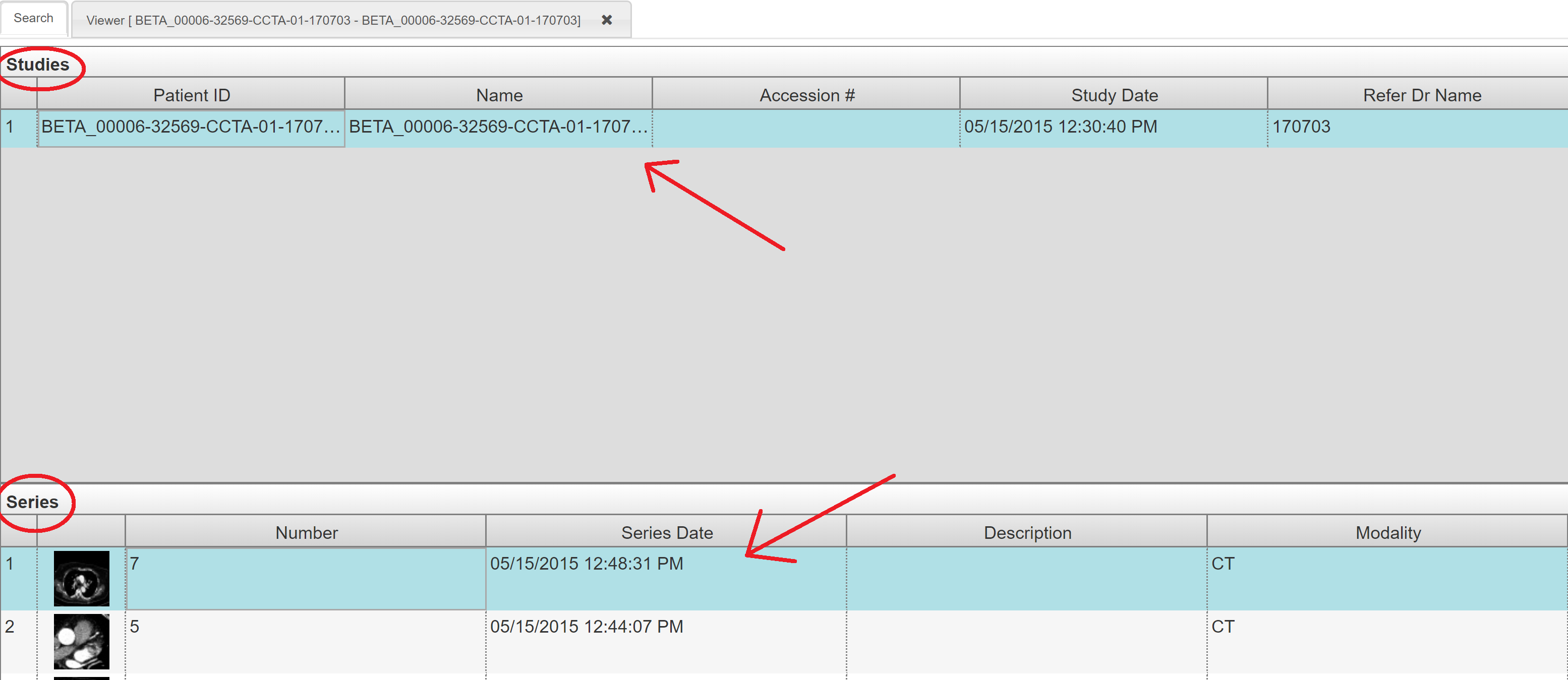1568x680 pixels.
Task: Click Refer Dr Name value 170703
Action: [1301, 127]
